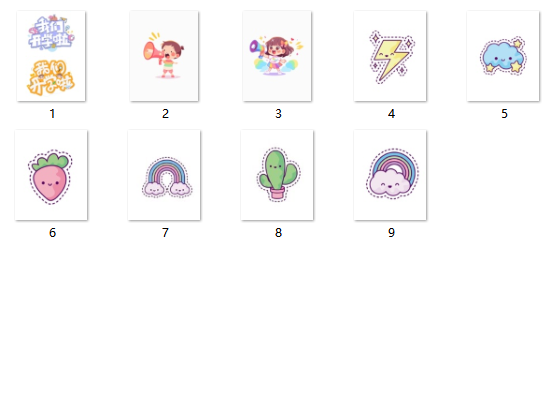The image size is (550, 406).
Task: Select file name label 9
Action: (391, 233)
